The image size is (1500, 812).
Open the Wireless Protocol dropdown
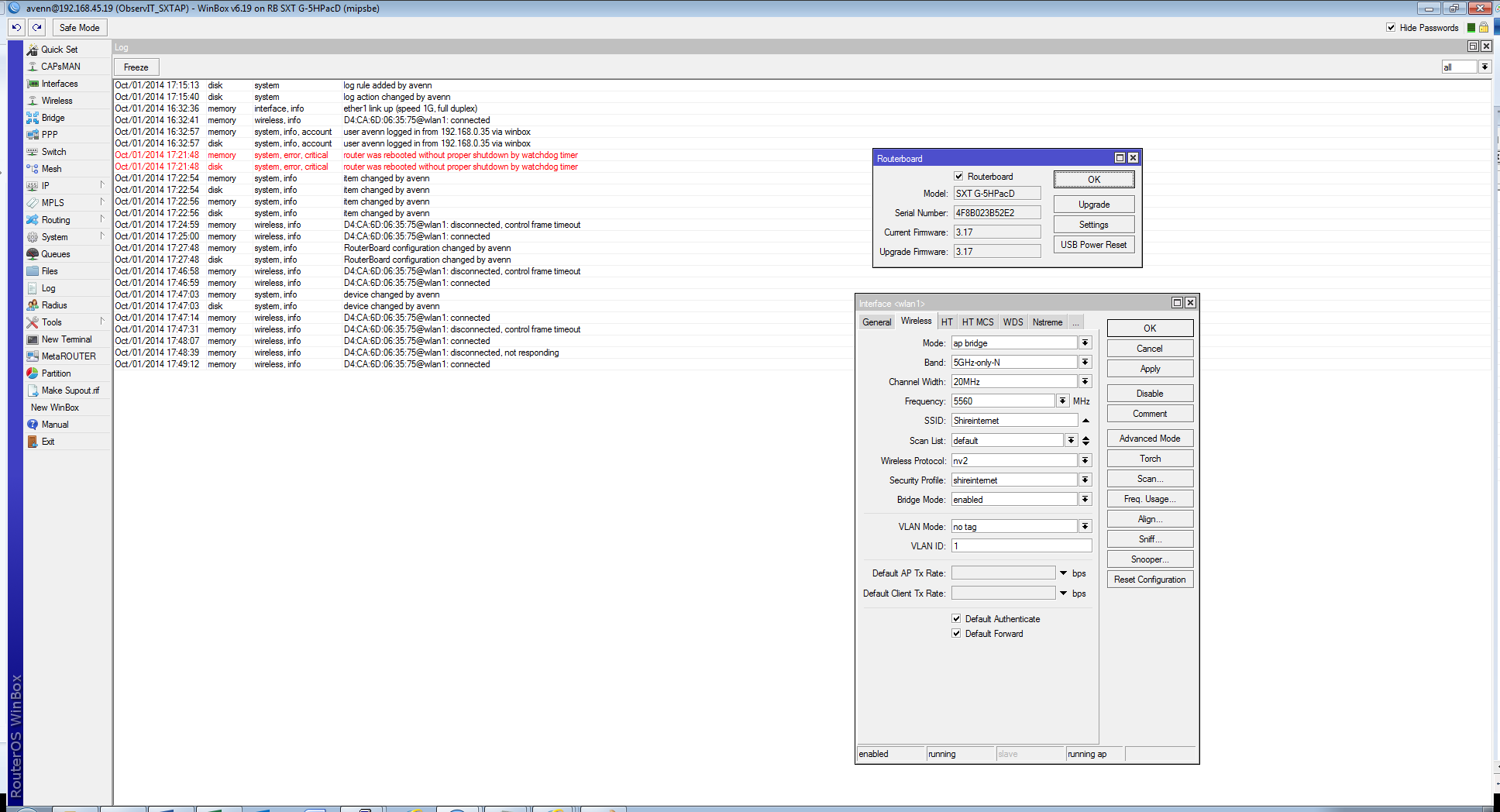tap(1085, 460)
